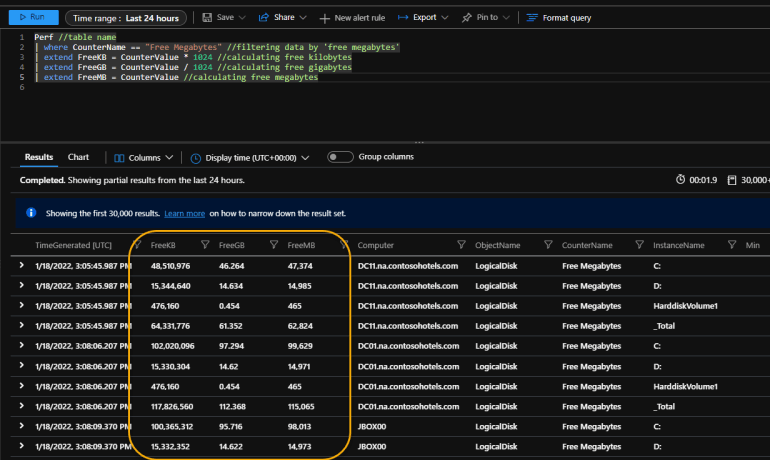Filter the FreeKB column
Screen dimensions: 770x460
click(x=204, y=245)
